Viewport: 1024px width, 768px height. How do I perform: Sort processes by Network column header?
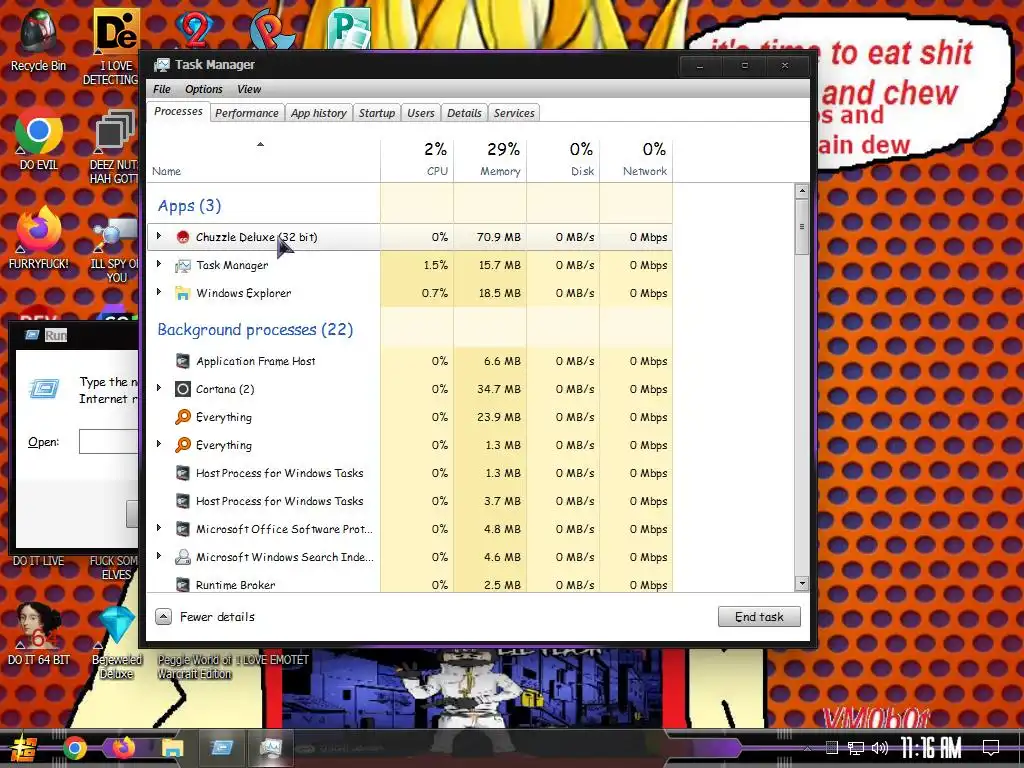636,160
